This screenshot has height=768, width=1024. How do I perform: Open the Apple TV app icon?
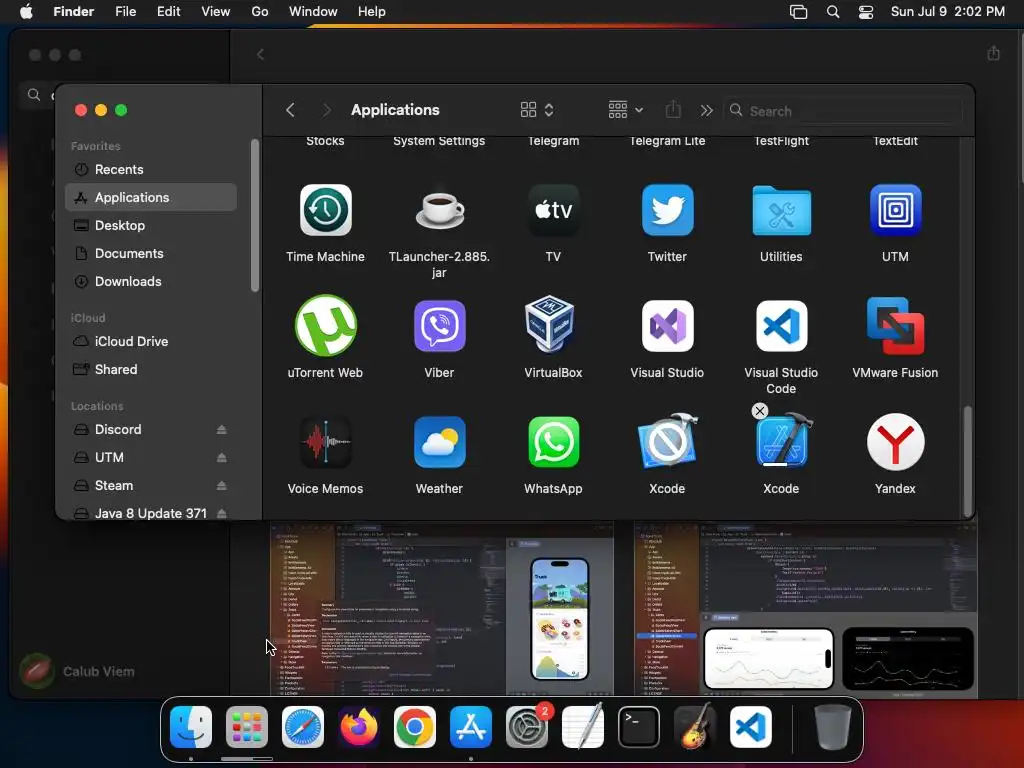(553, 210)
